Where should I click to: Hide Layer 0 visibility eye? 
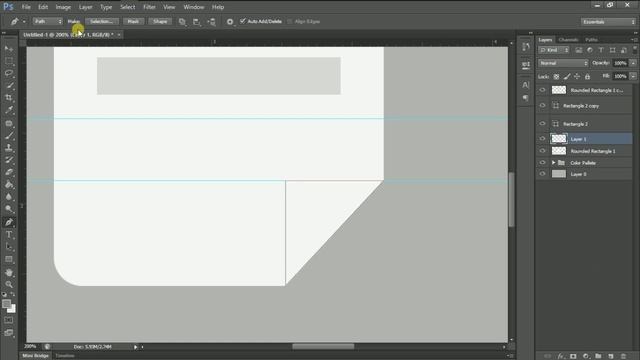pyautogui.click(x=542, y=174)
